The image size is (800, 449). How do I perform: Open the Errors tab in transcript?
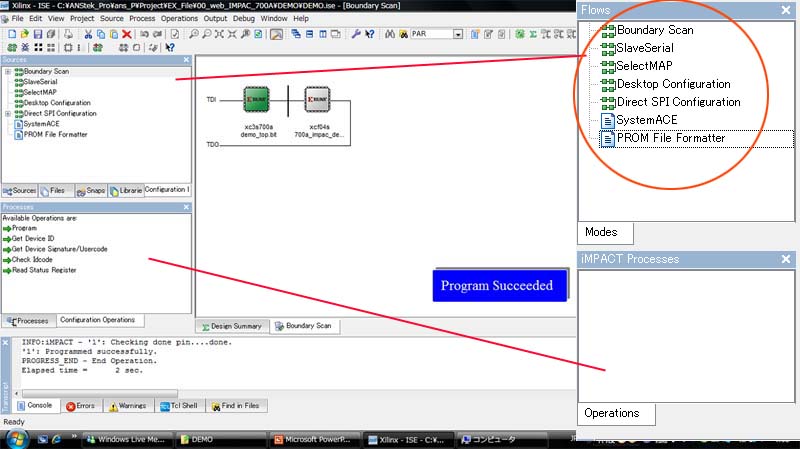pos(81,406)
